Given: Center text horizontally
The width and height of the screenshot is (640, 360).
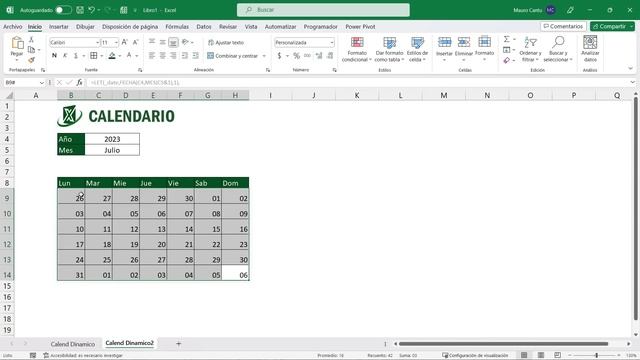Looking at the screenshot, I should [162, 56].
